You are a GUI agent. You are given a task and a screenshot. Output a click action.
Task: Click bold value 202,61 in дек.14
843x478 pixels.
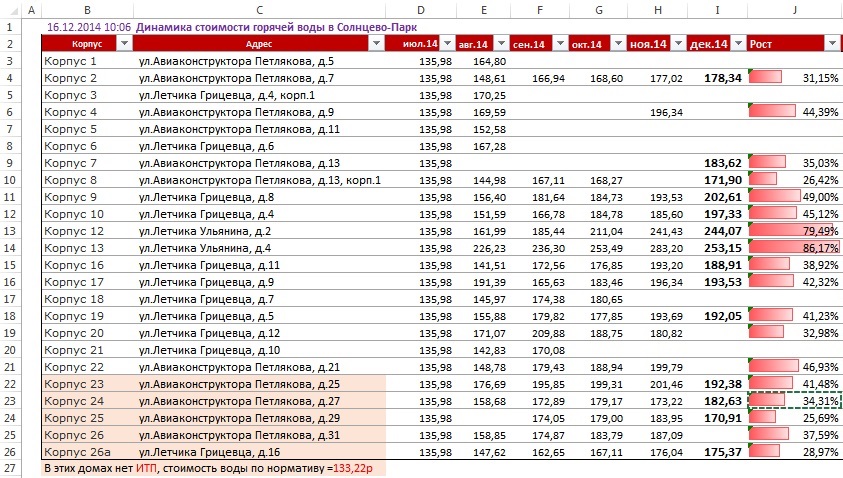723,197
